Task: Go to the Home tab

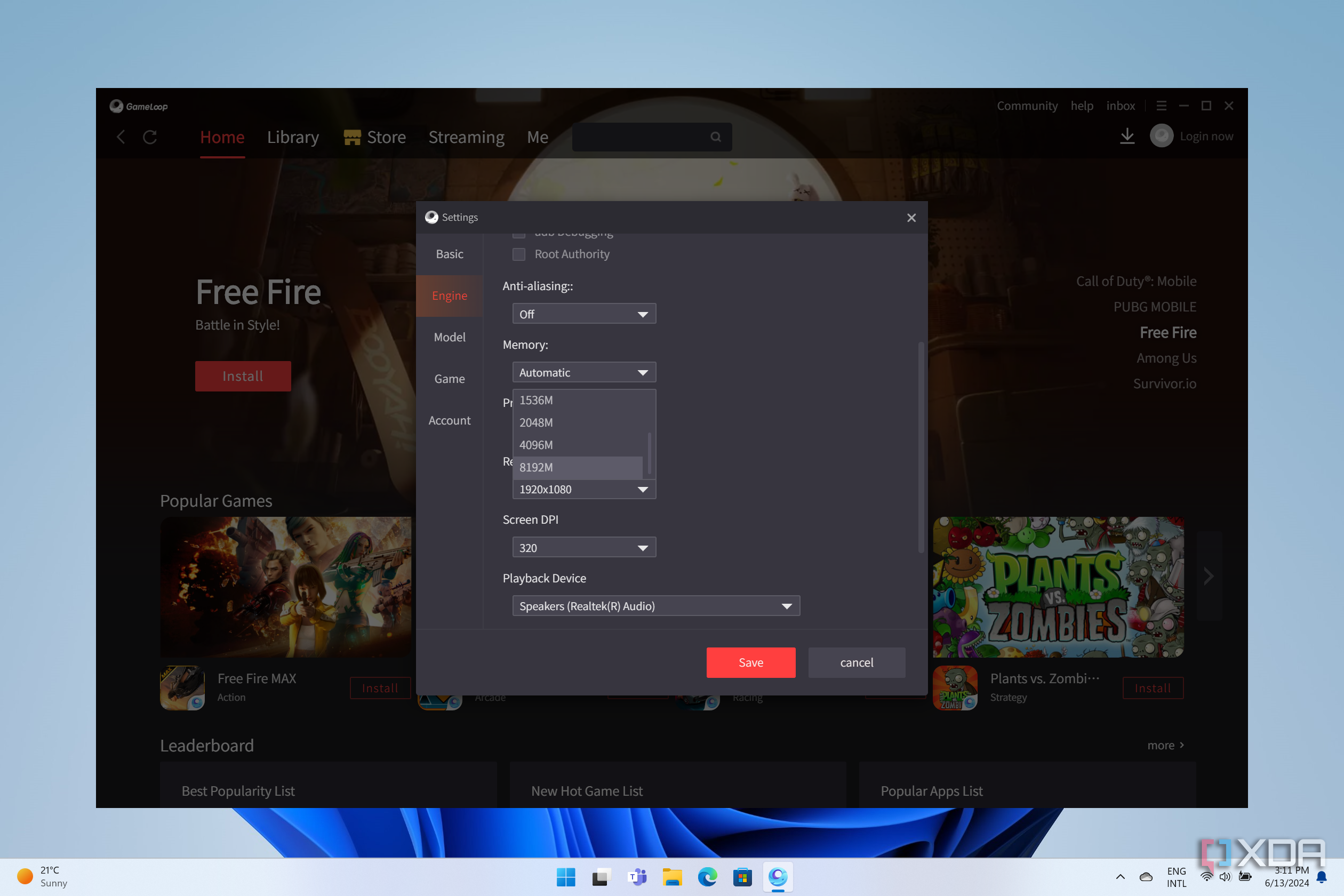Action: point(222,137)
